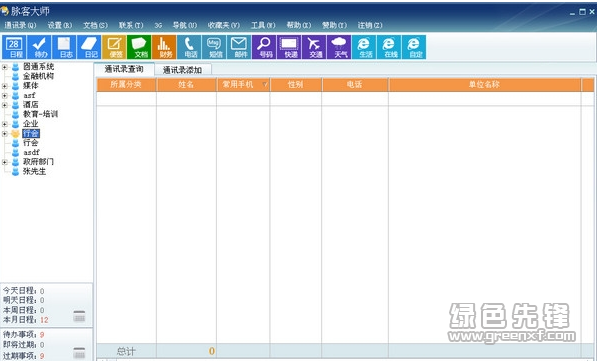The image size is (597, 361).
Task: Sort by the 姓名 column header
Action: tap(186, 85)
